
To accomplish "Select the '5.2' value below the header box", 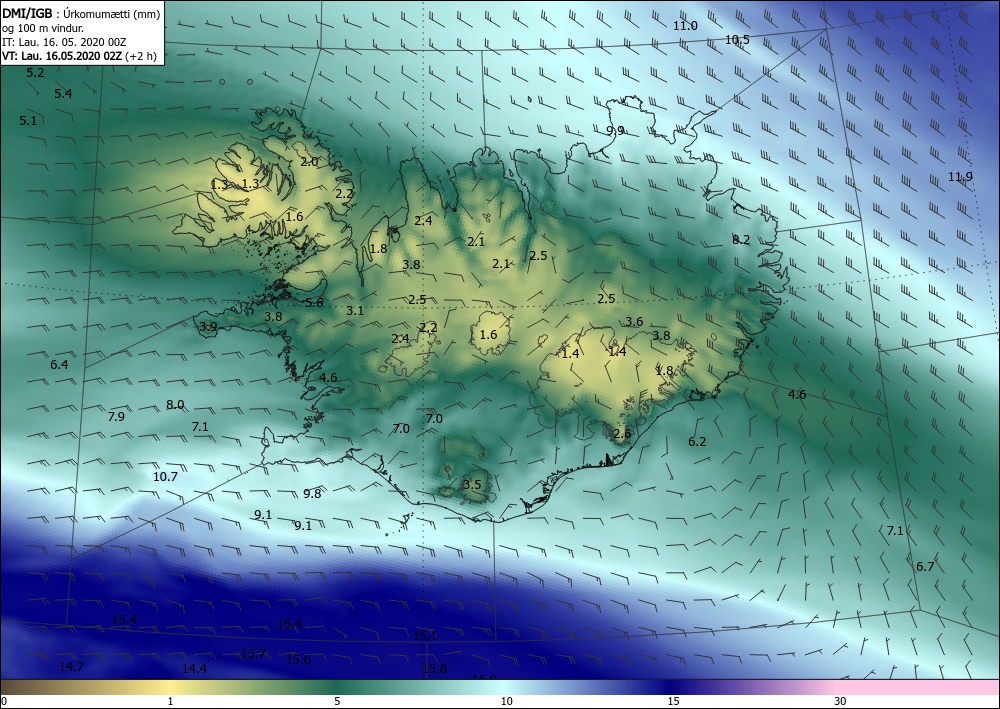I will pyautogui.click(x=35, y=73).
